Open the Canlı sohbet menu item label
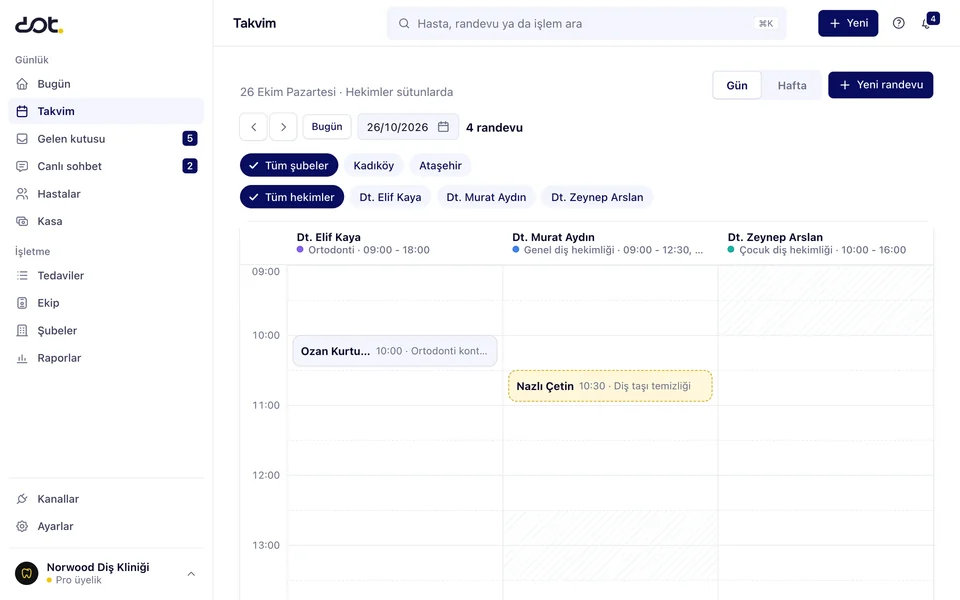Screen dimensions: 960x600 70,167
